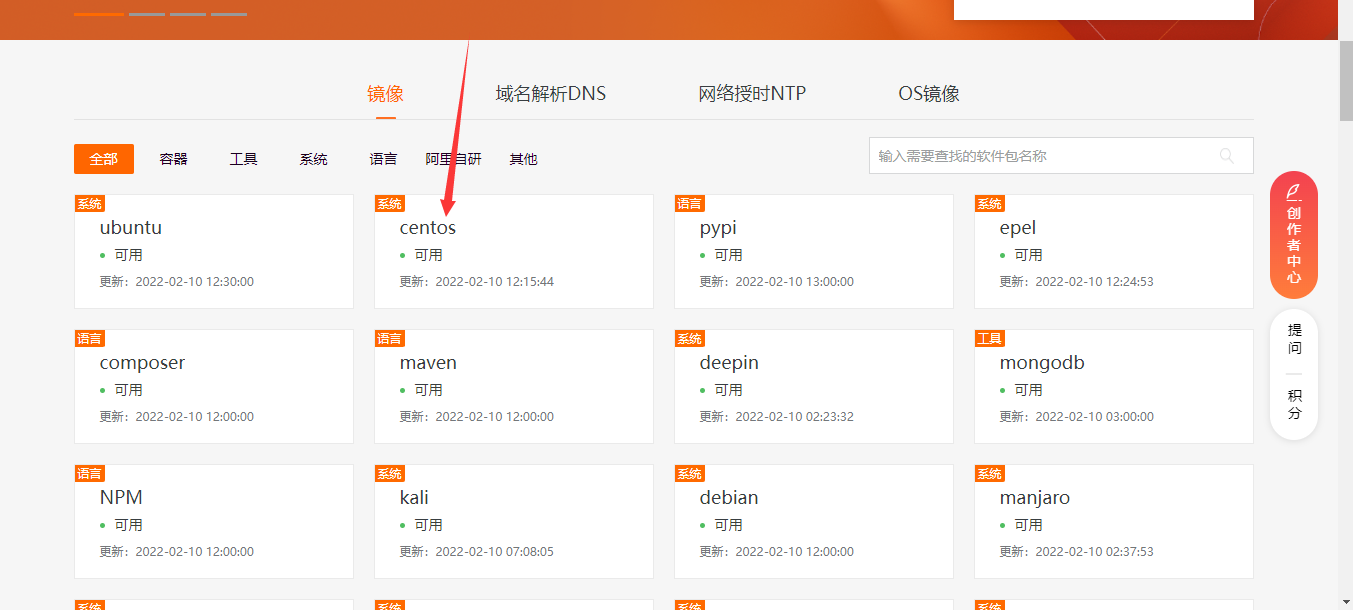Open the debian mirror card

click(x=814, y=521)
